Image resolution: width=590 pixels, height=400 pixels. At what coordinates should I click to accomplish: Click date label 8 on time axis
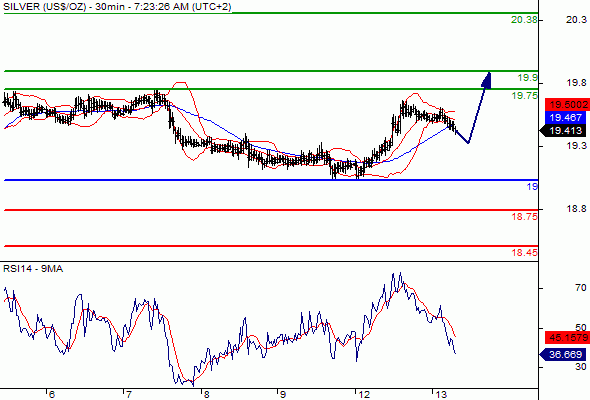[x=206, y=395]
